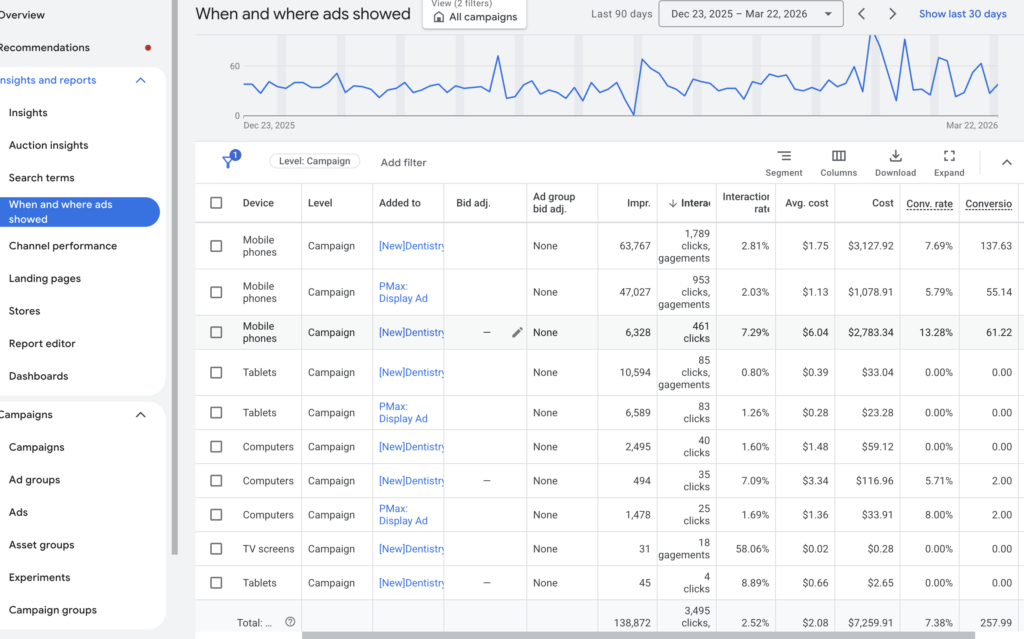This screenshot has width=1024, height=639.
Task: Click the Segment icon
Action: (784, 157)
